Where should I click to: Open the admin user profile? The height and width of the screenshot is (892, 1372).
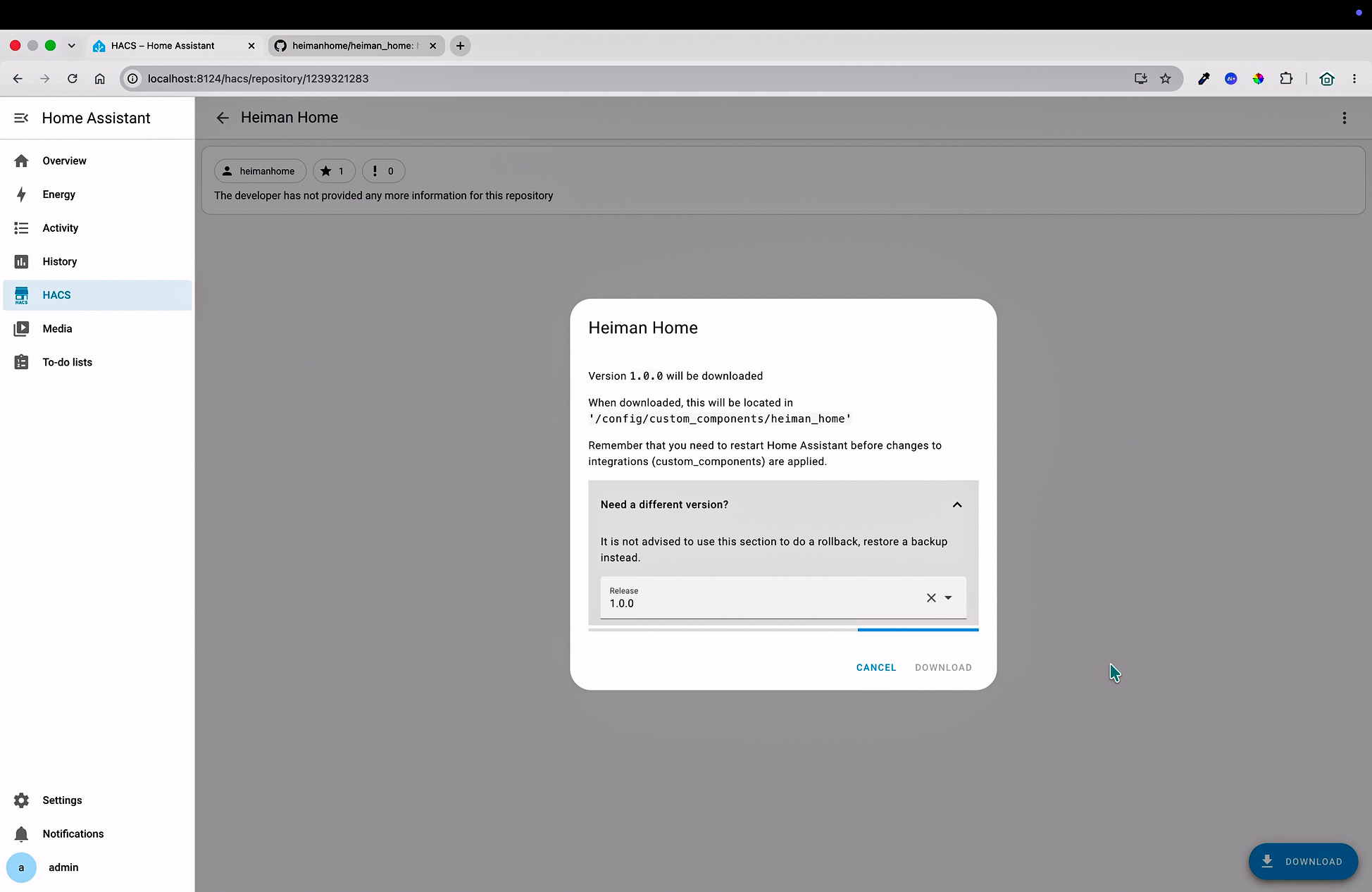click(97, 867)
